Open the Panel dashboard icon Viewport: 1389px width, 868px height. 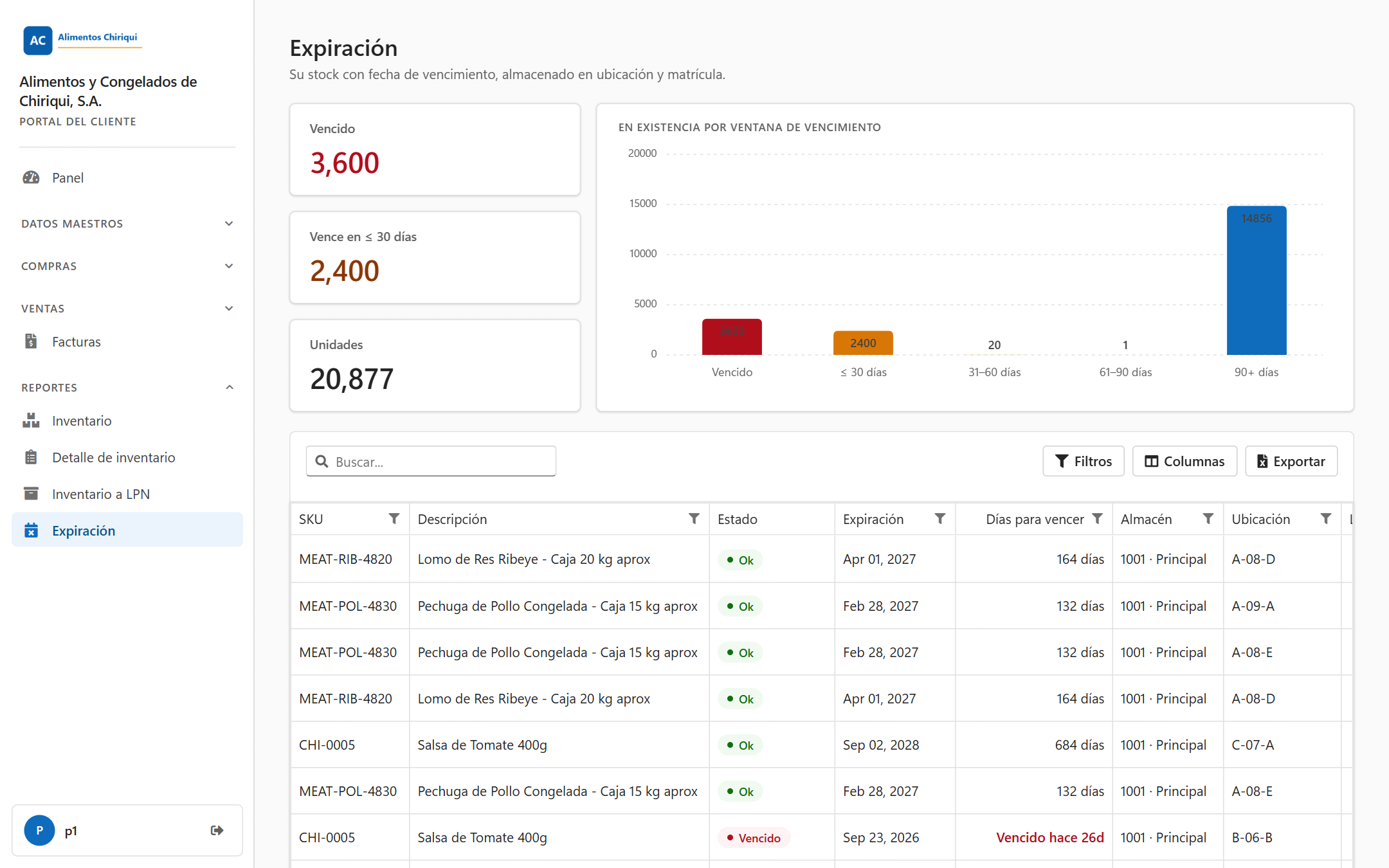tap(31, 177)
